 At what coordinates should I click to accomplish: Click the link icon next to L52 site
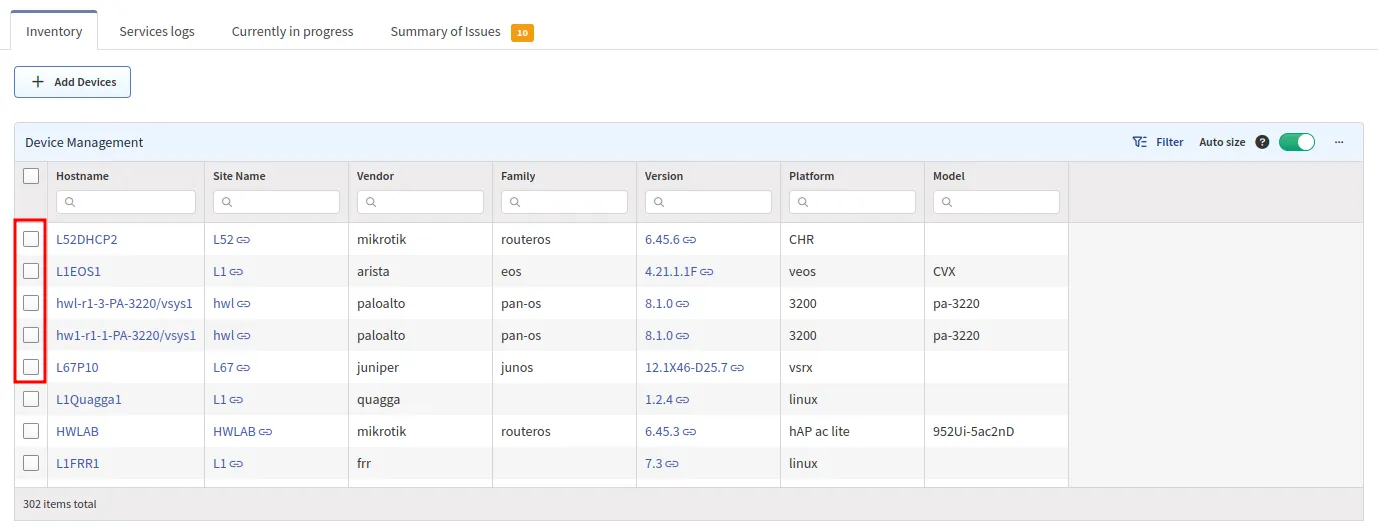tap(243, 240)
